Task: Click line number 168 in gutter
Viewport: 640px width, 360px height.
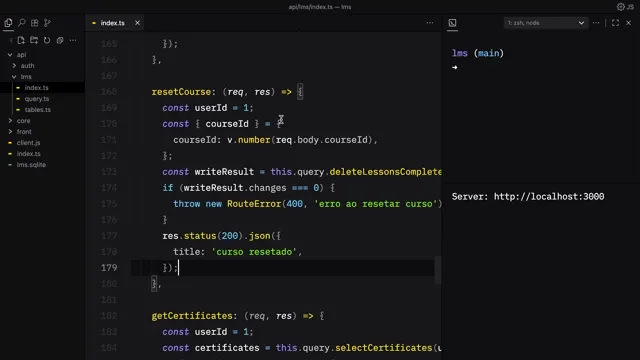Action: click(x=109, y=91)
